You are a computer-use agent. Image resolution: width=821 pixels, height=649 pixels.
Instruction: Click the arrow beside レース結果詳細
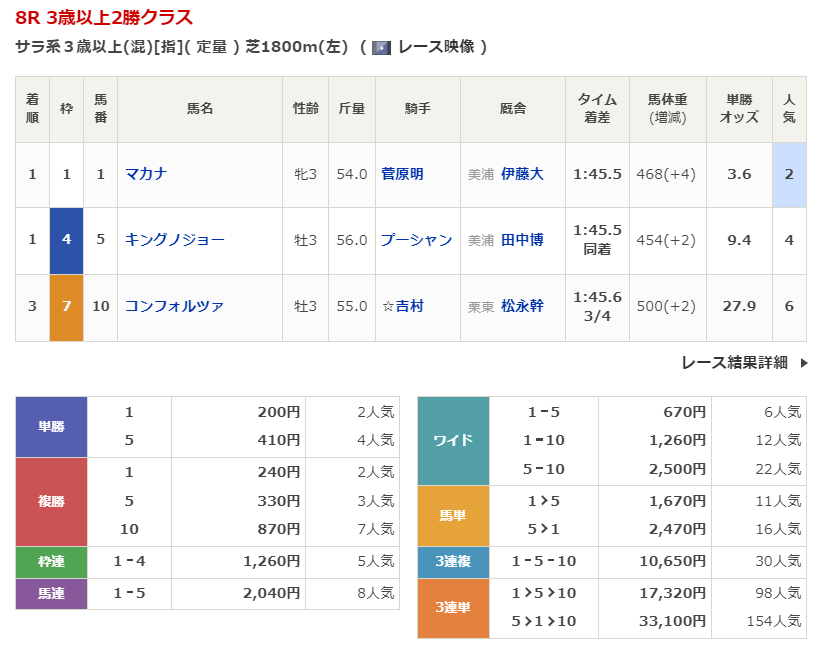tap(803, 363)
